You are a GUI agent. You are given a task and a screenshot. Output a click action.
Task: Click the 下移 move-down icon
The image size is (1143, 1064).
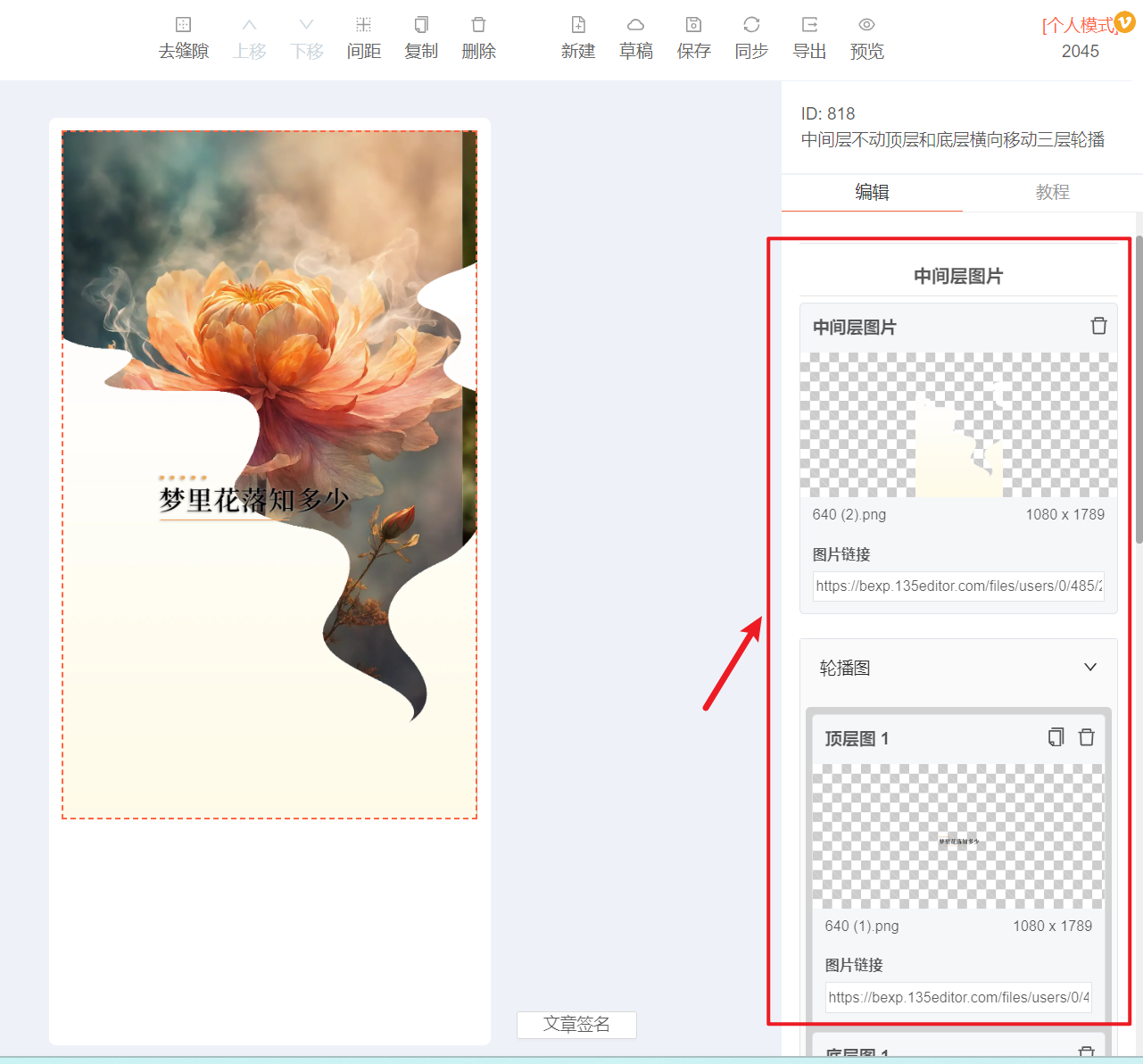point(307,25)
